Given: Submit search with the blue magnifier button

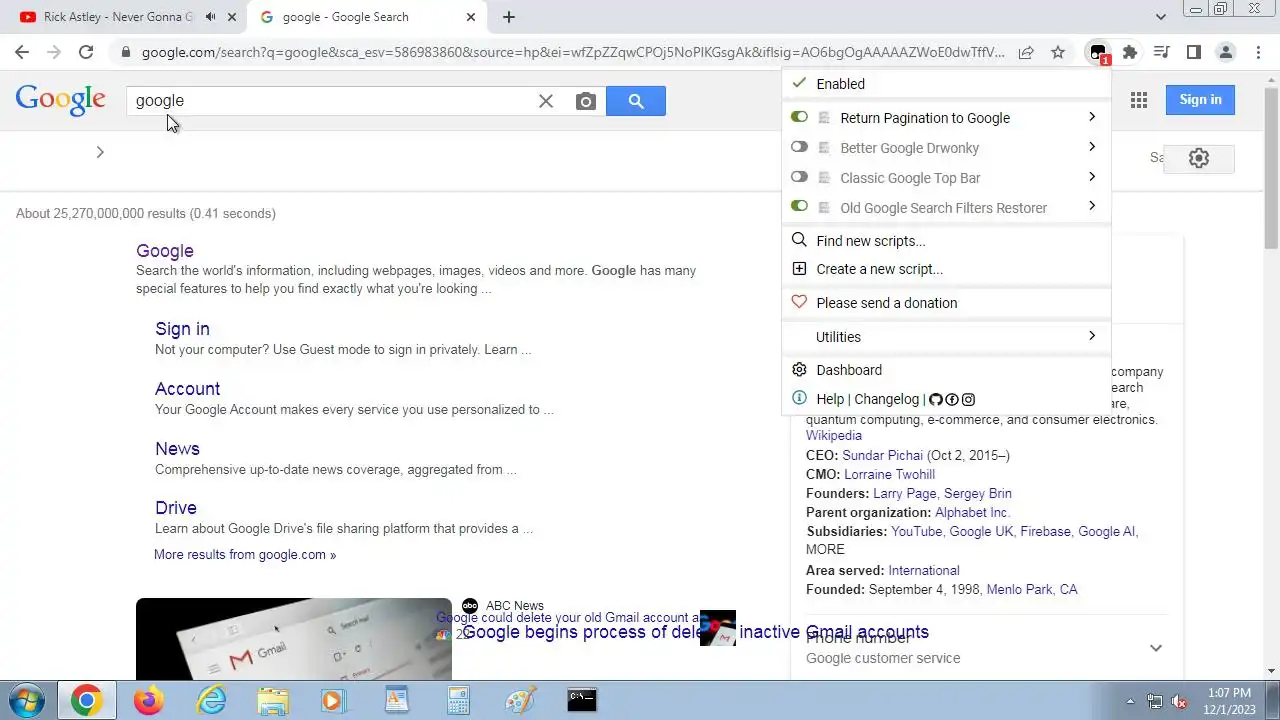Looking at the screenshot, I should (636, 101).
